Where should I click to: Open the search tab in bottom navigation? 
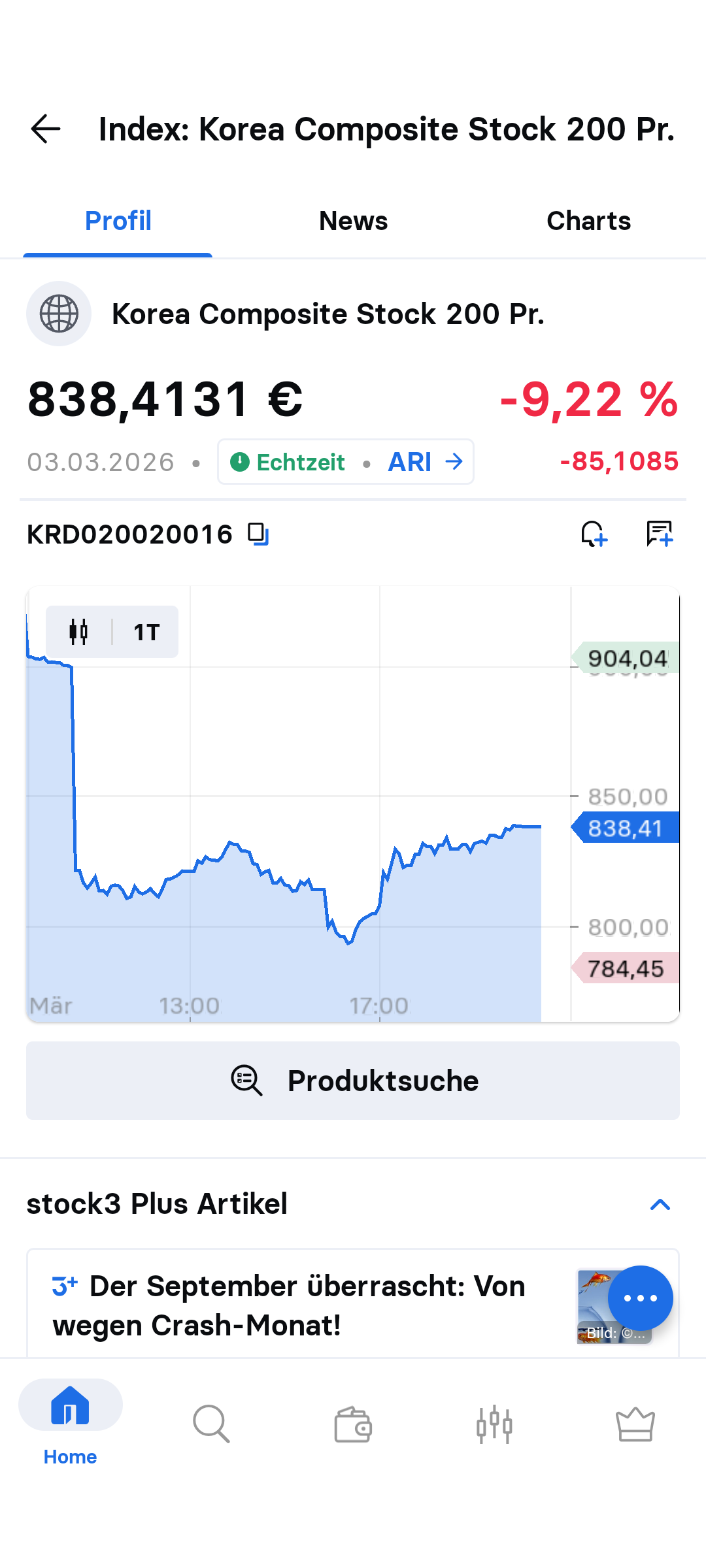coord(211,1424)
